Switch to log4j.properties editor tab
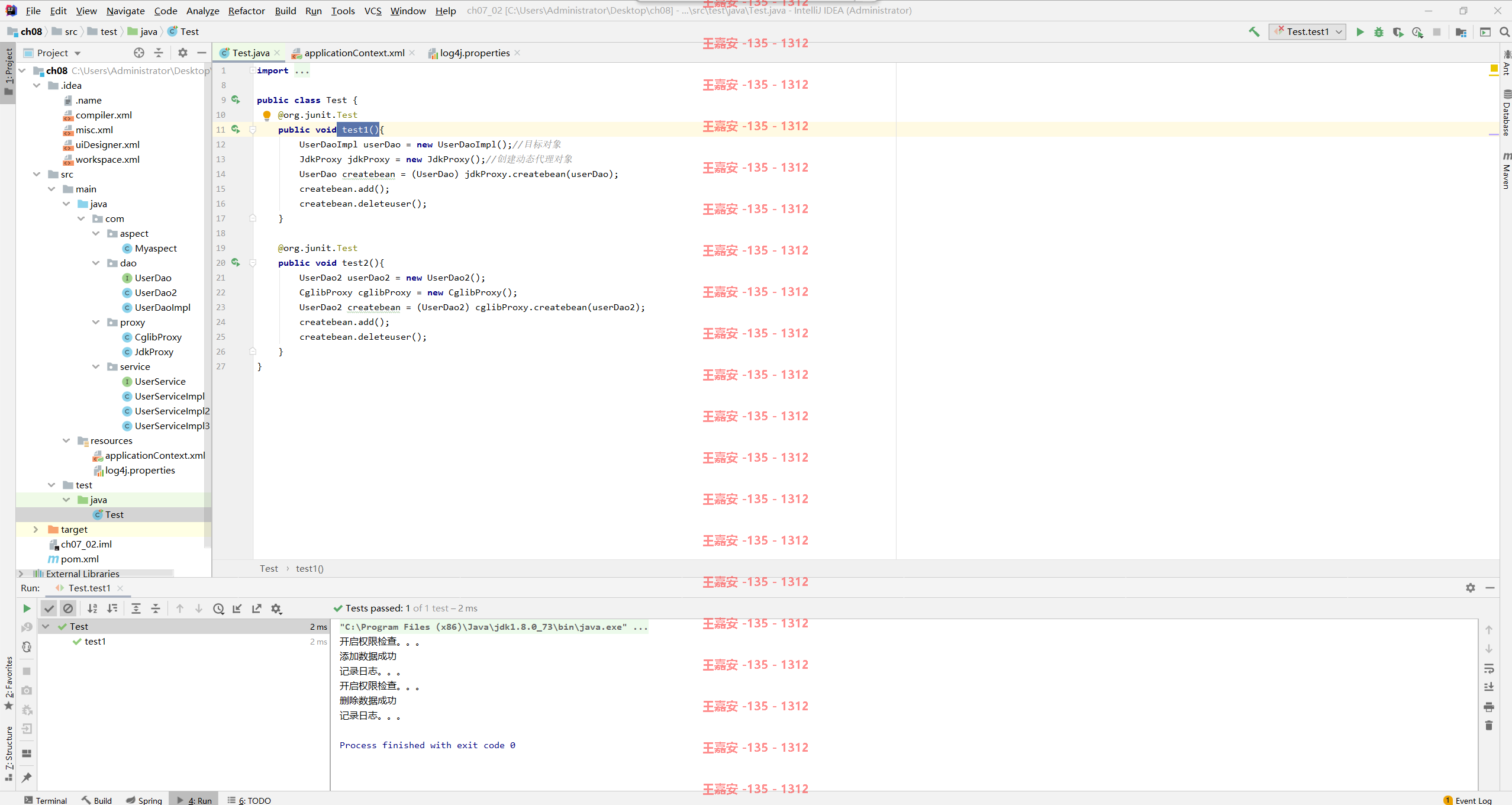This screenshot has height=805, width=1512. [x=475, y=53]
